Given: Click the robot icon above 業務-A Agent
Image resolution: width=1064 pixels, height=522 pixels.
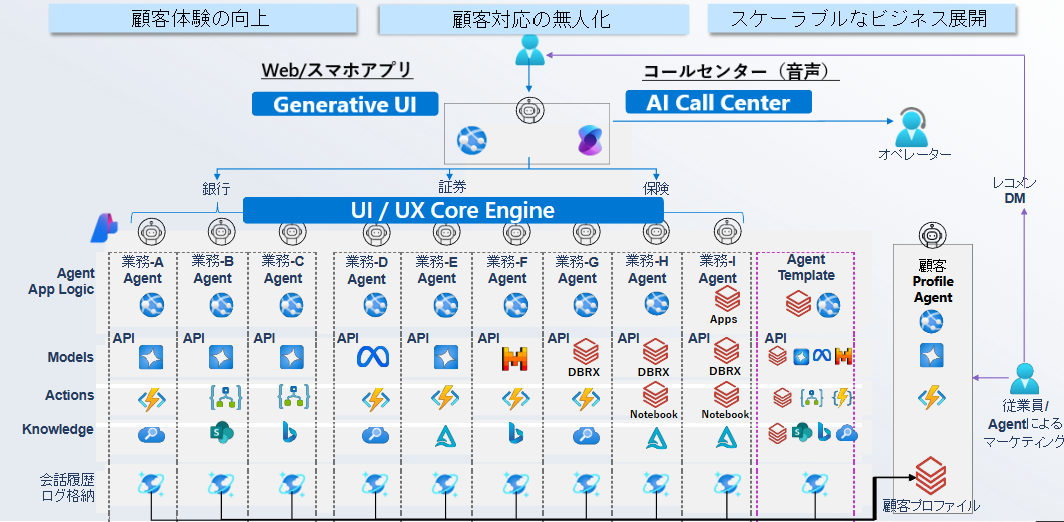Looking at the screenshot, I should click(151, 233).
